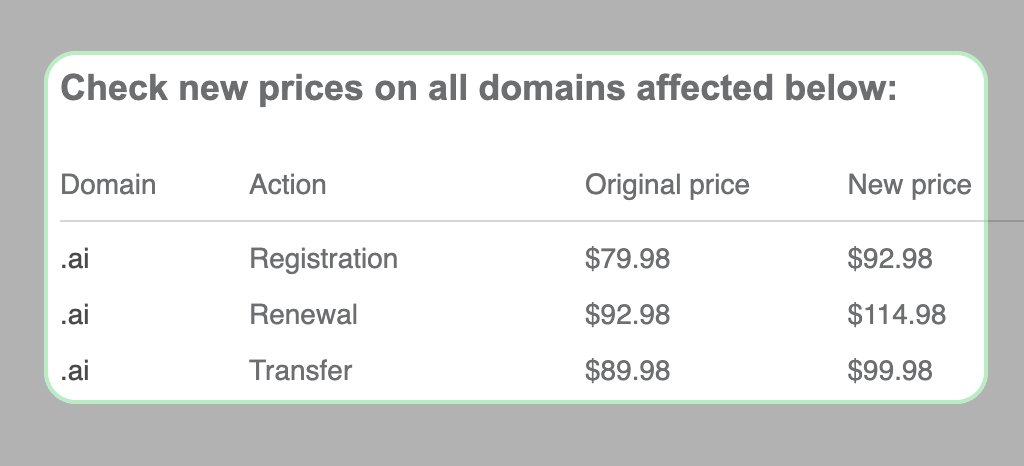Click .ai domain in the Renewal row
1024x466 pixels.
click(76, 315)
